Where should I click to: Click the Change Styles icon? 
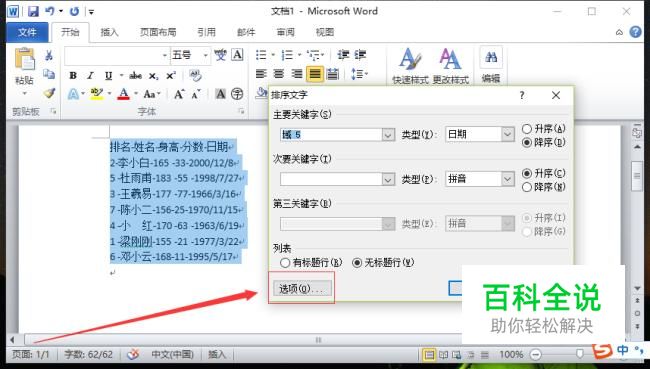pos(451,66)
